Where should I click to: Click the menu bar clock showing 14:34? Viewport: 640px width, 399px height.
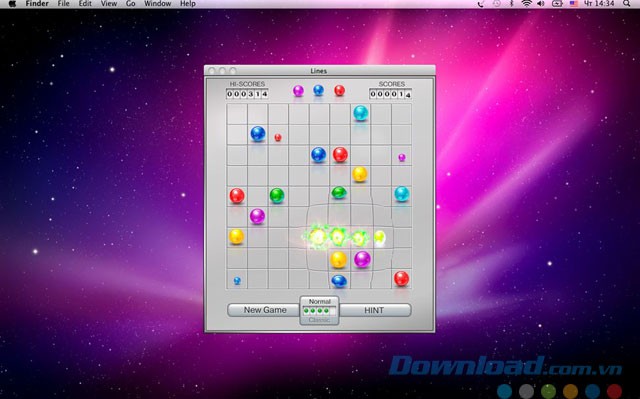click(599, 4)
